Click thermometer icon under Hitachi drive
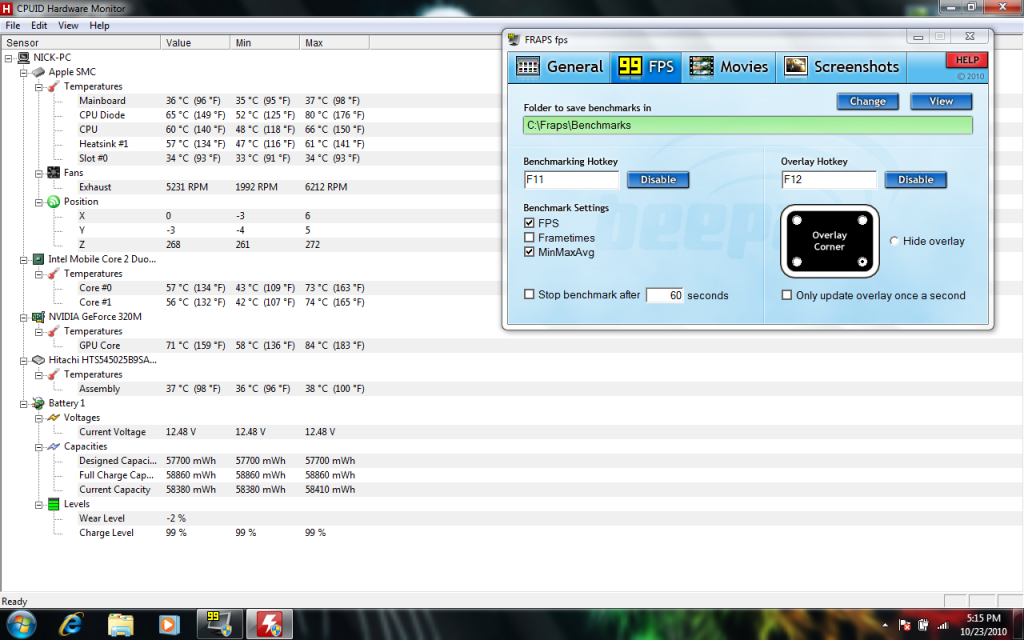This screenshot has height=640, width=1024. click(x=54, y=374)
